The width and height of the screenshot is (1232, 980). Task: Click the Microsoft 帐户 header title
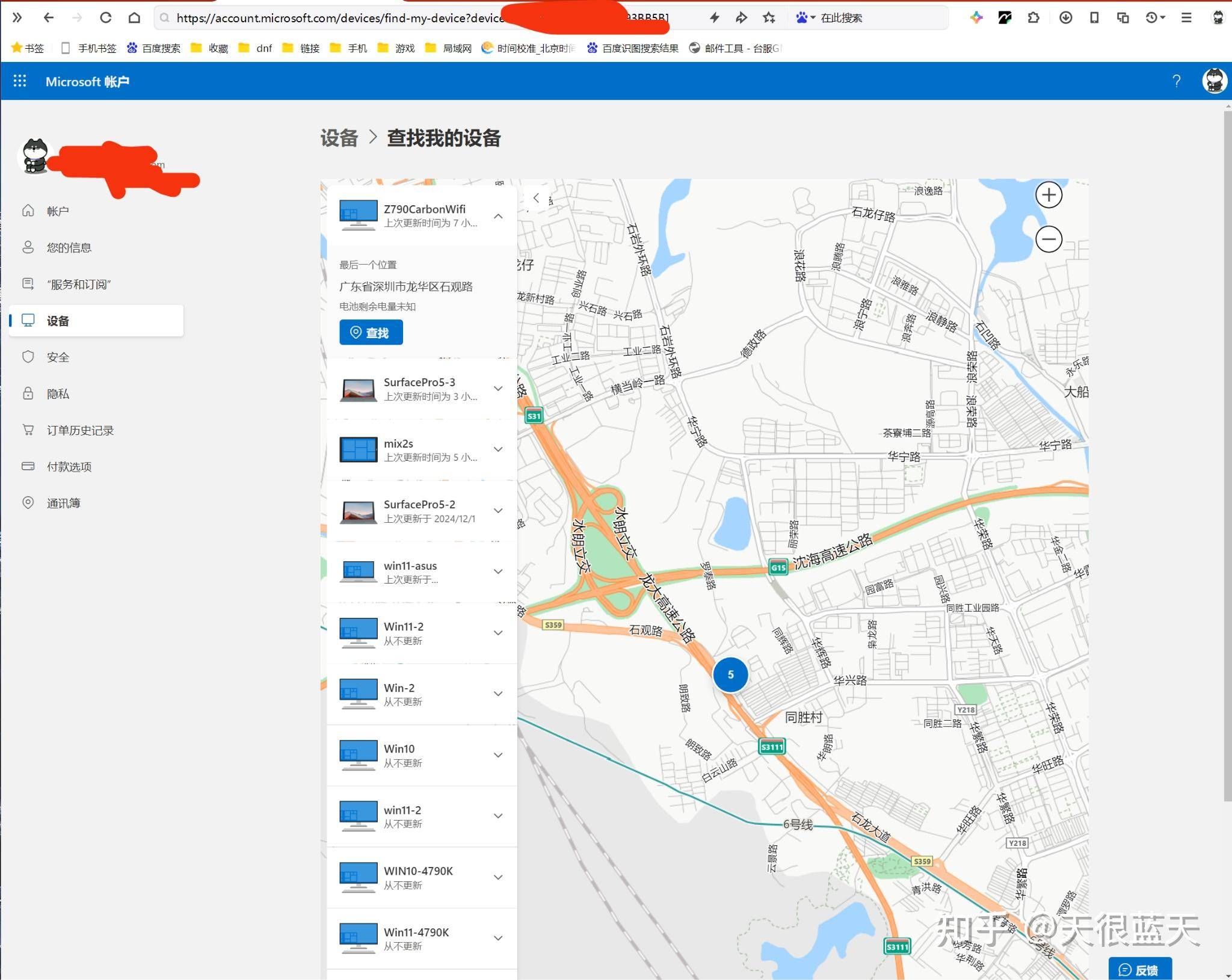(88, 81)
